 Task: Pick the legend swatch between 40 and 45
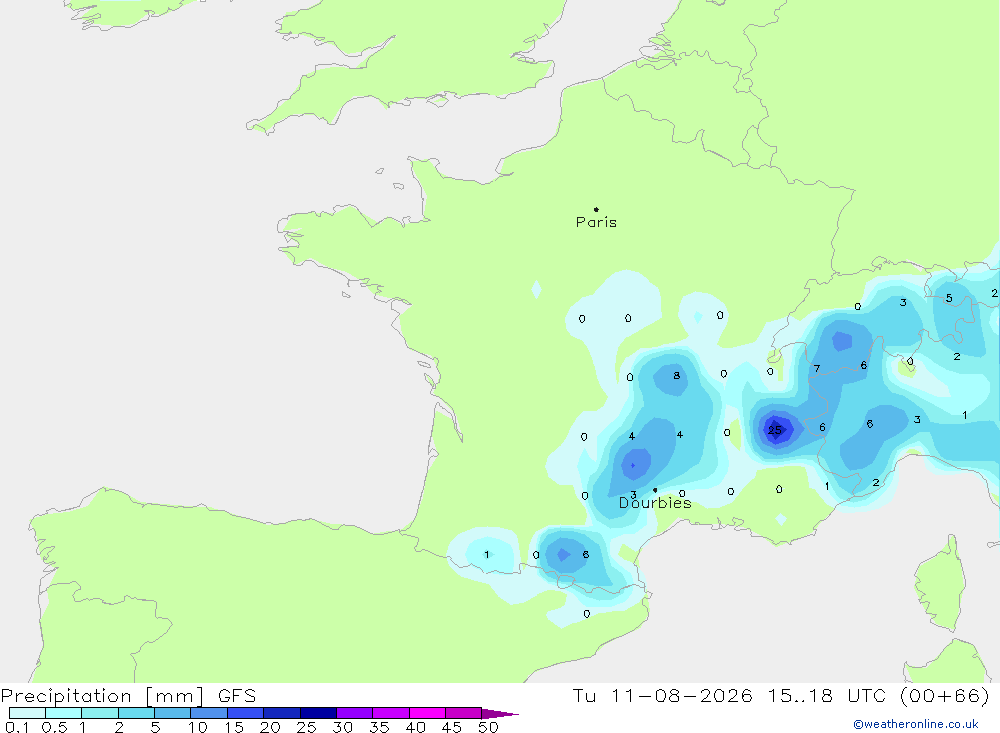427,713
